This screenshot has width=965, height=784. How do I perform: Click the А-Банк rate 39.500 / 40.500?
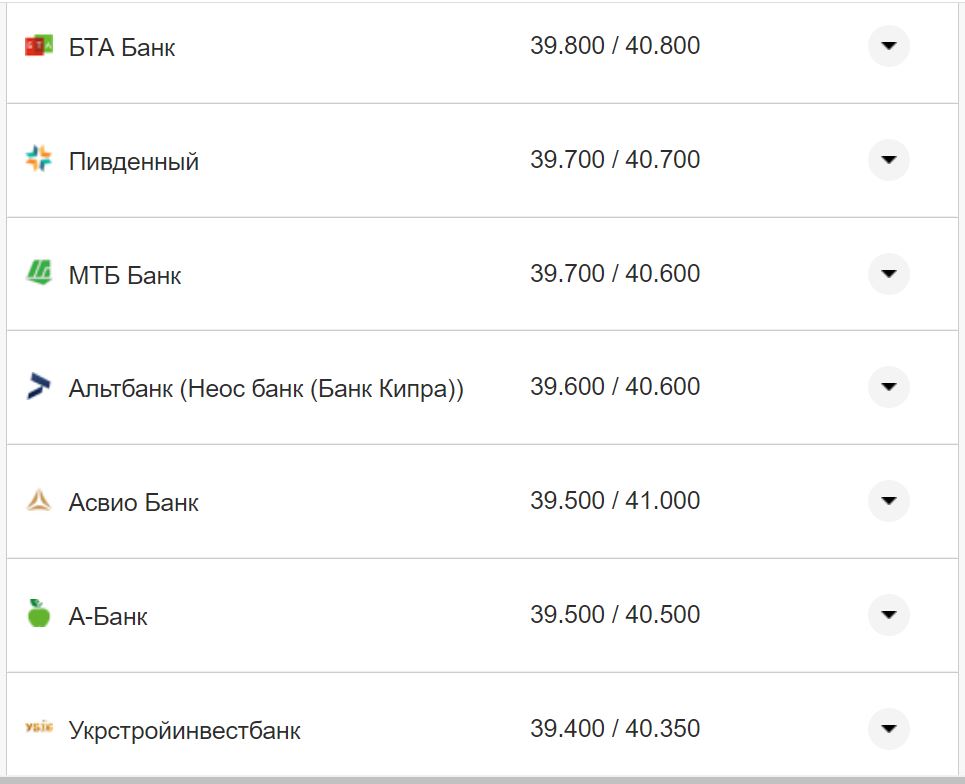tap(615, 614)
